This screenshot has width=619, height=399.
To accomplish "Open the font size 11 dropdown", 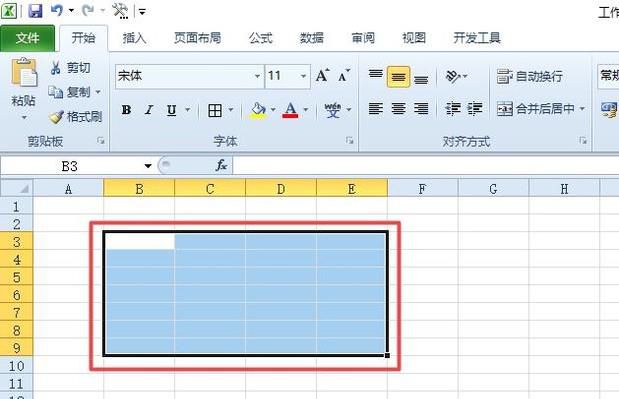I will click(x=304, y=76).
